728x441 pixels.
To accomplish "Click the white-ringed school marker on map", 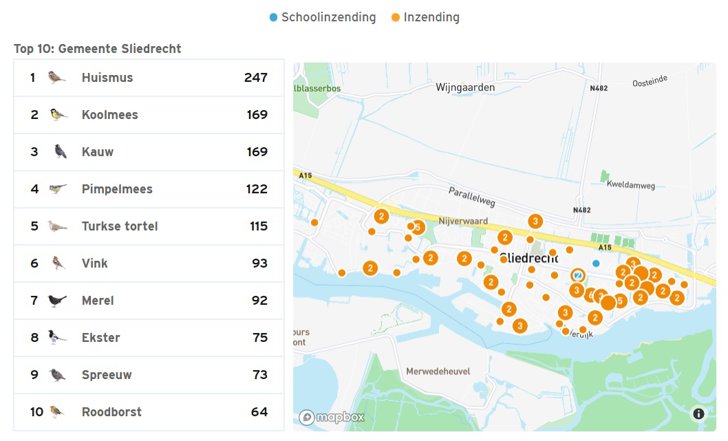I will pyautogui.click(x=578, y=276).
